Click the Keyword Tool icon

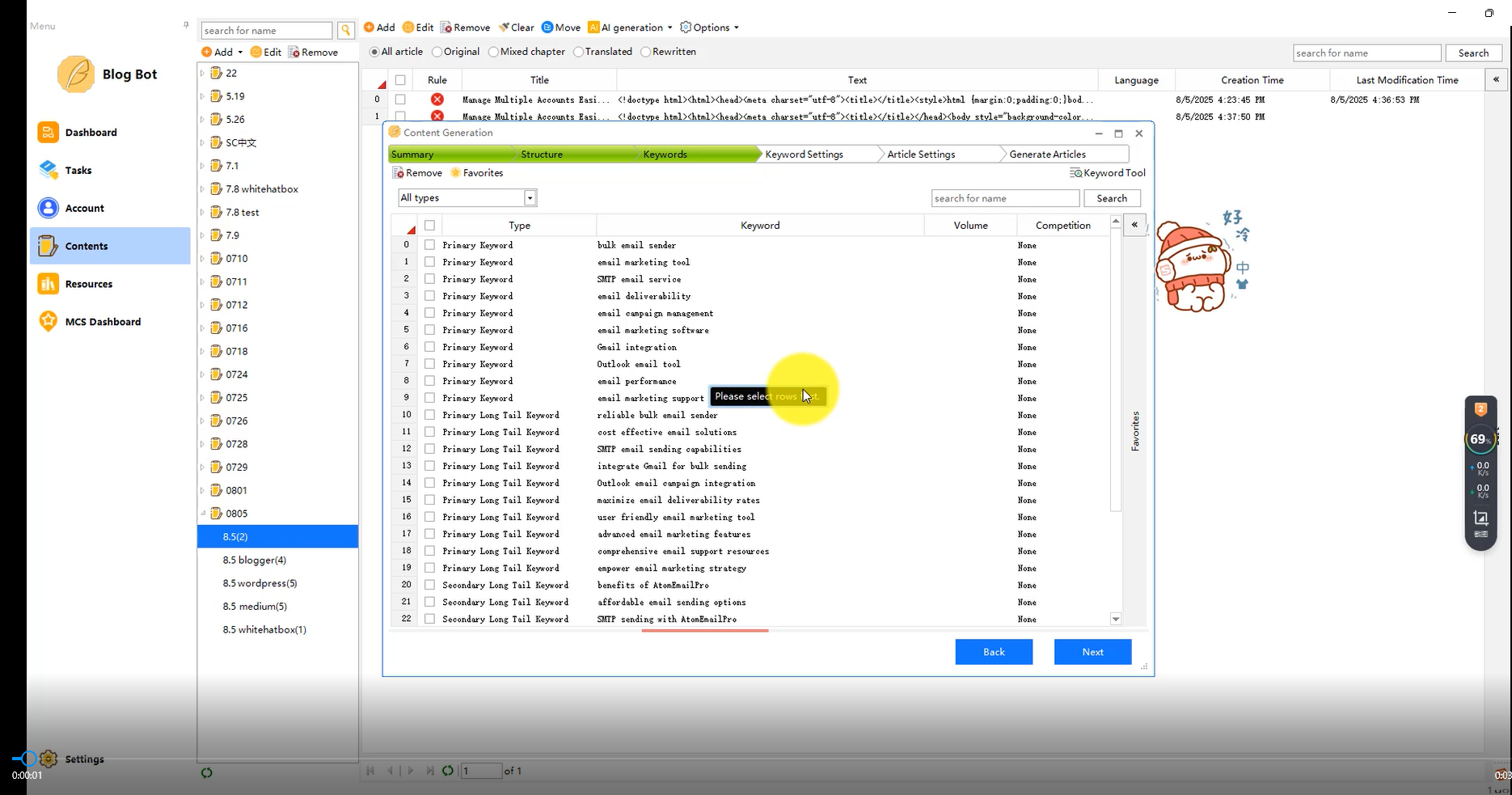click(x=1075, y=173)
